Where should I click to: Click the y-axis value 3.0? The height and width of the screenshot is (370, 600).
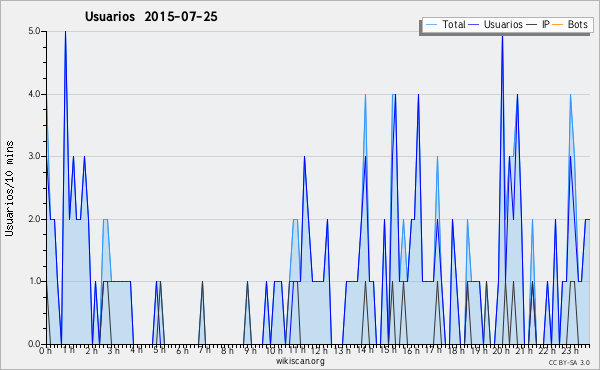click(x=34, y=156)
